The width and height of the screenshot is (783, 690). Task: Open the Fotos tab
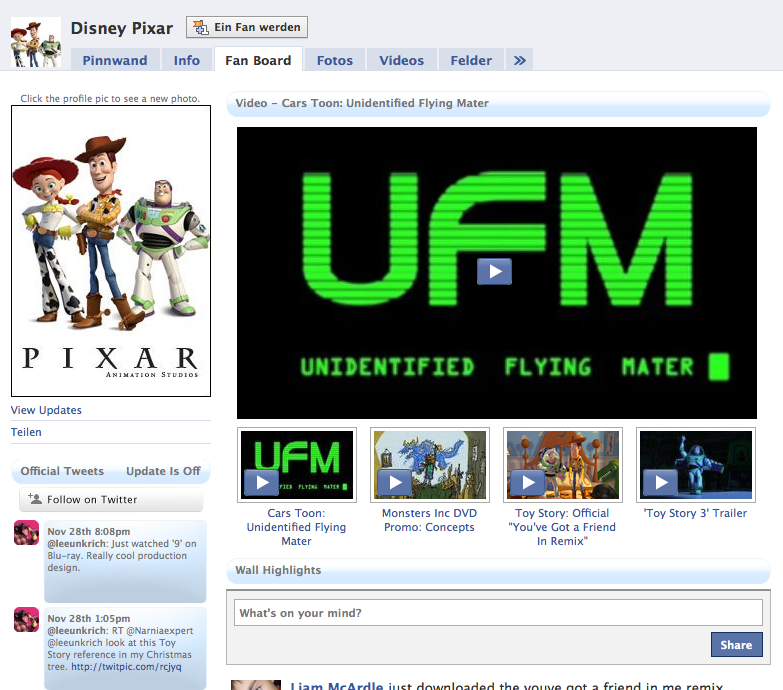(x=335, y=60)
